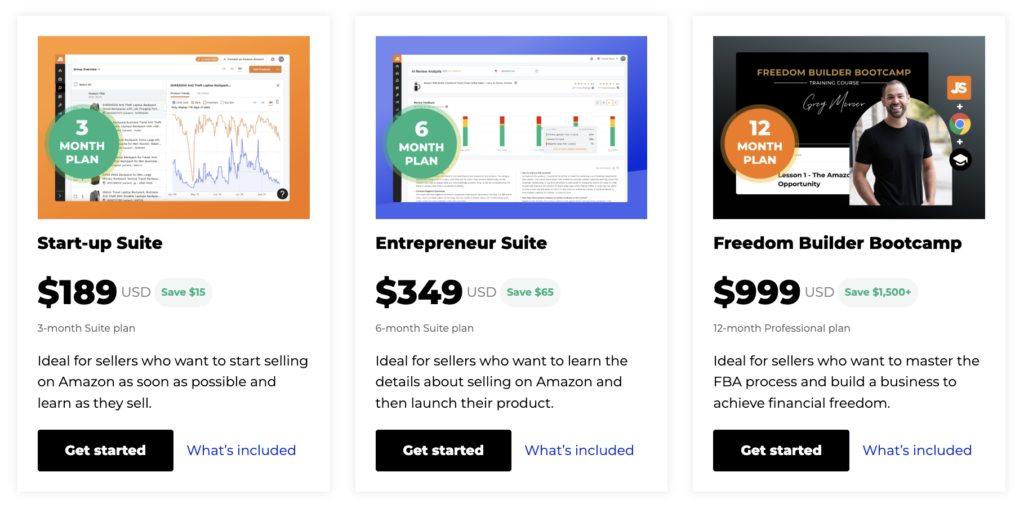The image size is (1024, 508).
Task: Click the graduation cap icon
Action: click(960, 159)
